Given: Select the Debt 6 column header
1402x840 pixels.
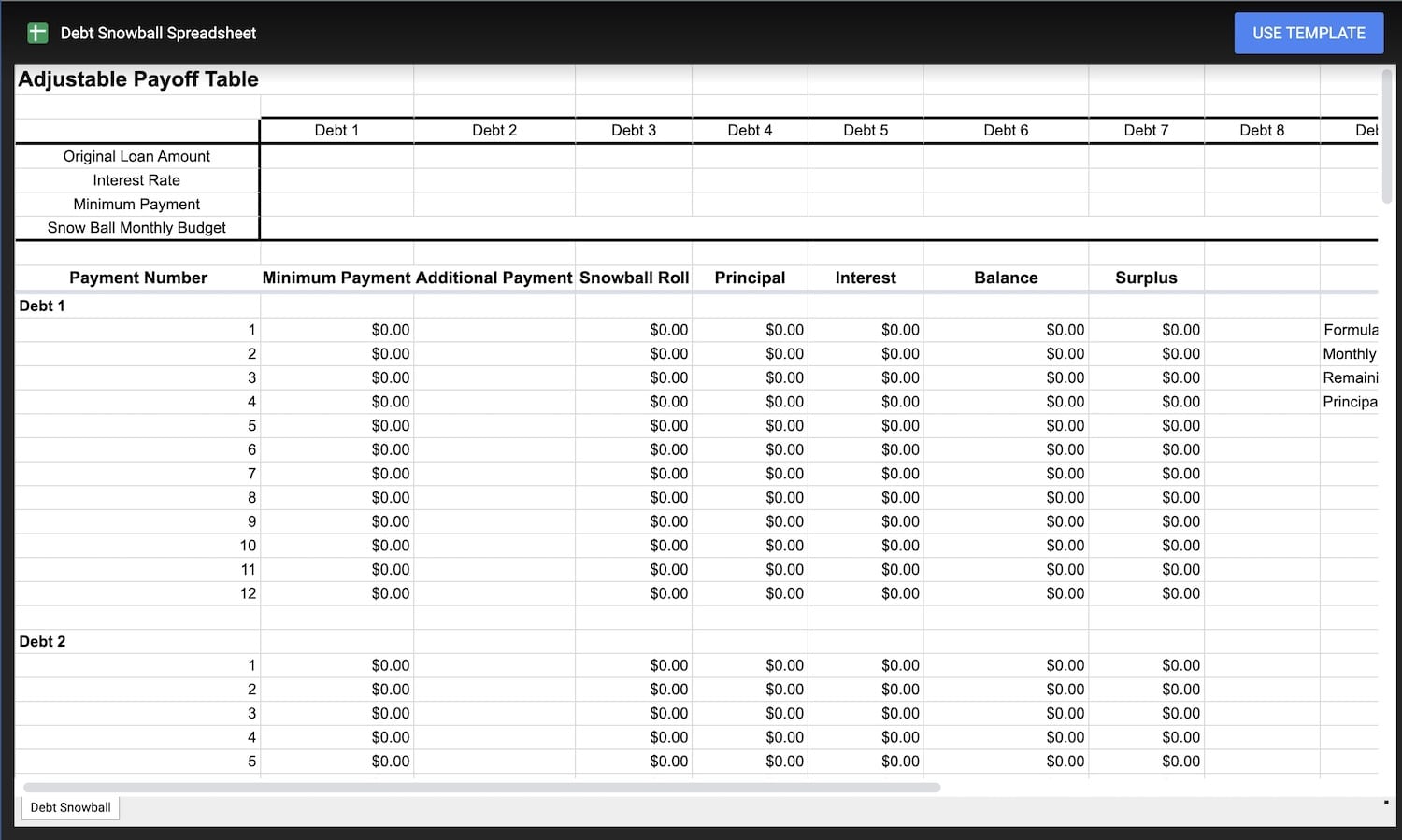Looking at the screenshot, I should 1006,131.
